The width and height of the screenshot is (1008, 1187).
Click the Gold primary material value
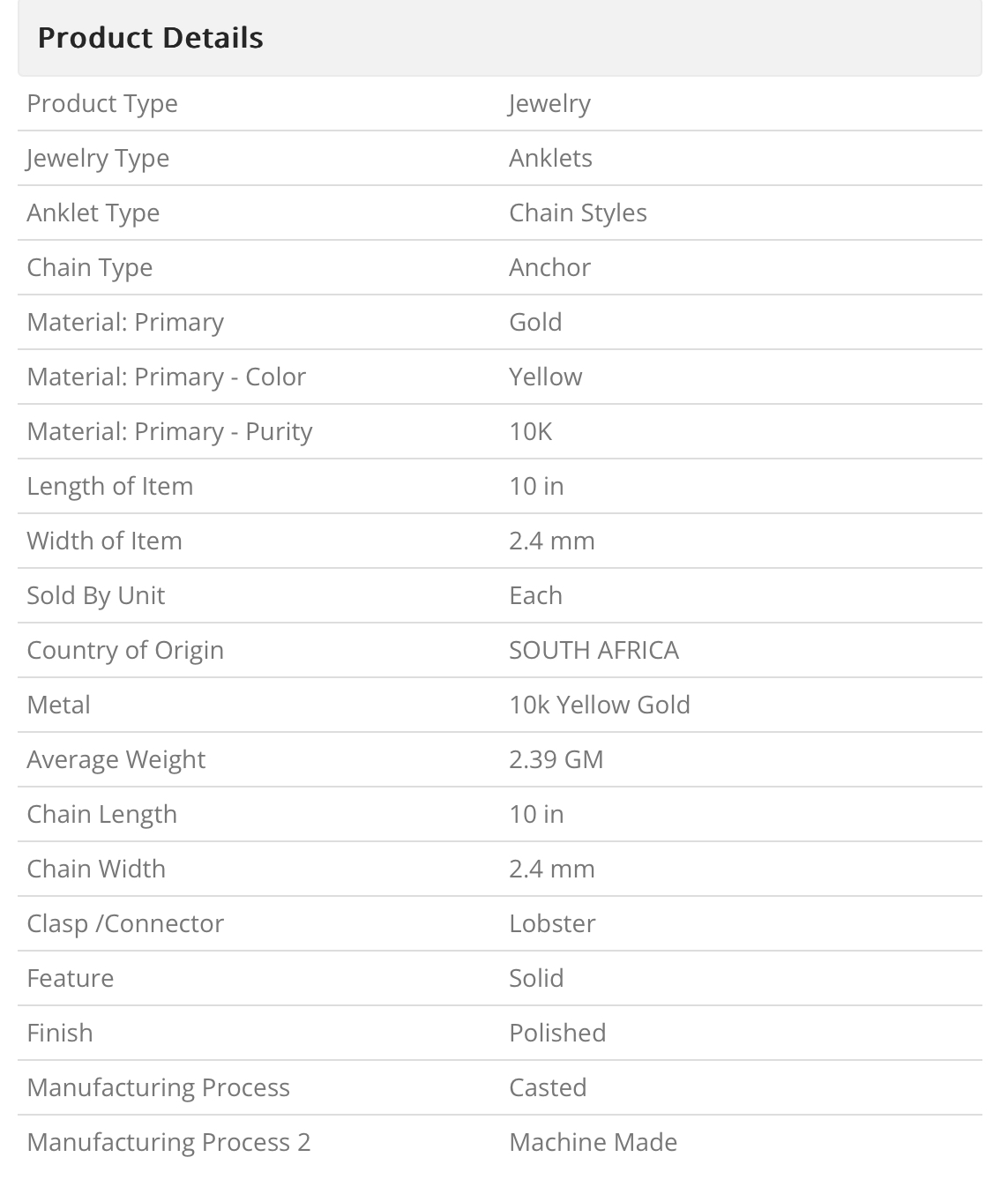[535, 323]
